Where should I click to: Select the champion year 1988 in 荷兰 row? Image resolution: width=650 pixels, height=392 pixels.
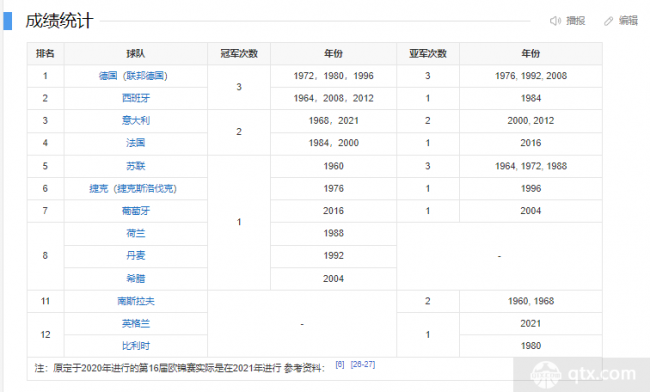click(x=334, y=233)
